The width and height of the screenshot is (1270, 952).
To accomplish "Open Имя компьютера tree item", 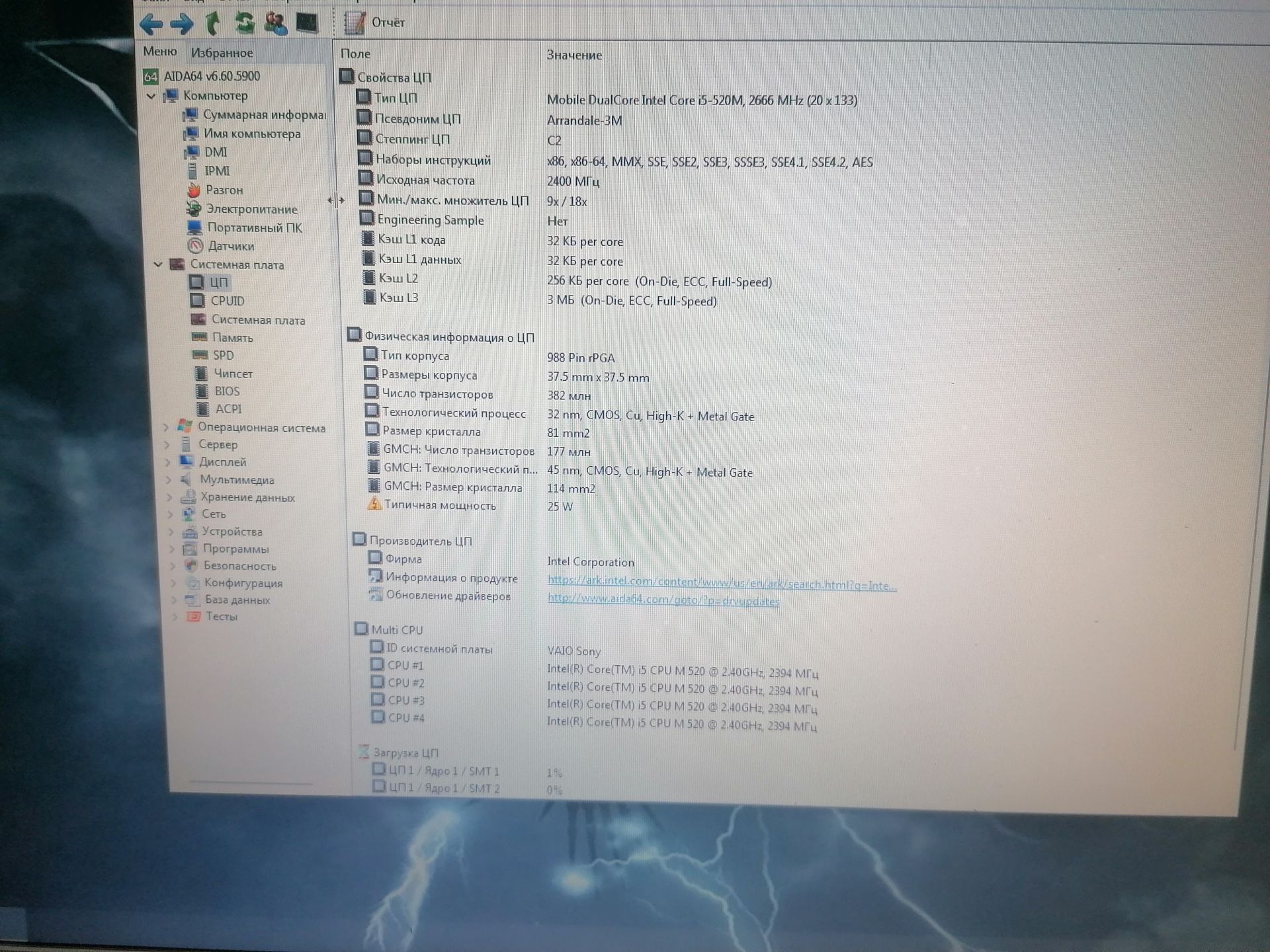I will coord(242,134).
